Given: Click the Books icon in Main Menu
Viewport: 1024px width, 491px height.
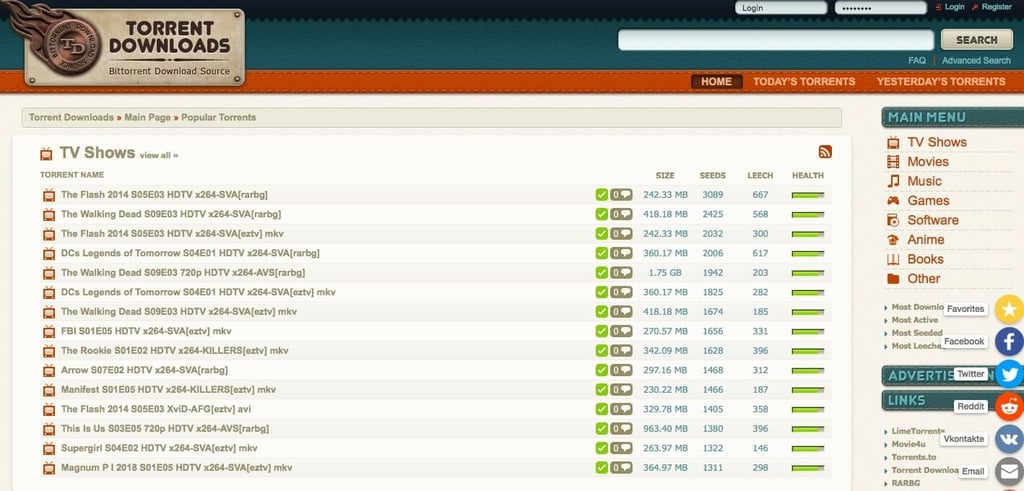Looking at the screenshot, I should point(893,259).
